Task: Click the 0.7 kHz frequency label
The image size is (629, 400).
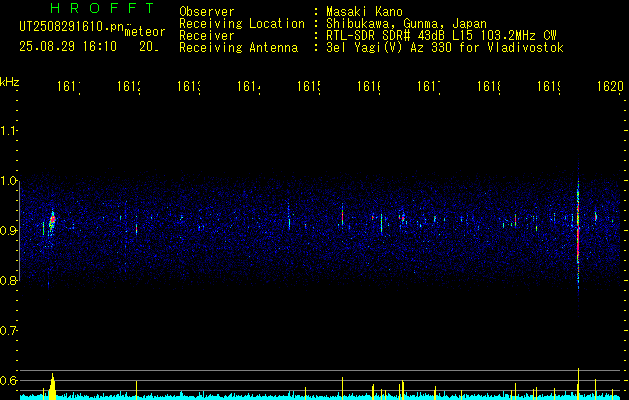Action: [x=9, y=331]
